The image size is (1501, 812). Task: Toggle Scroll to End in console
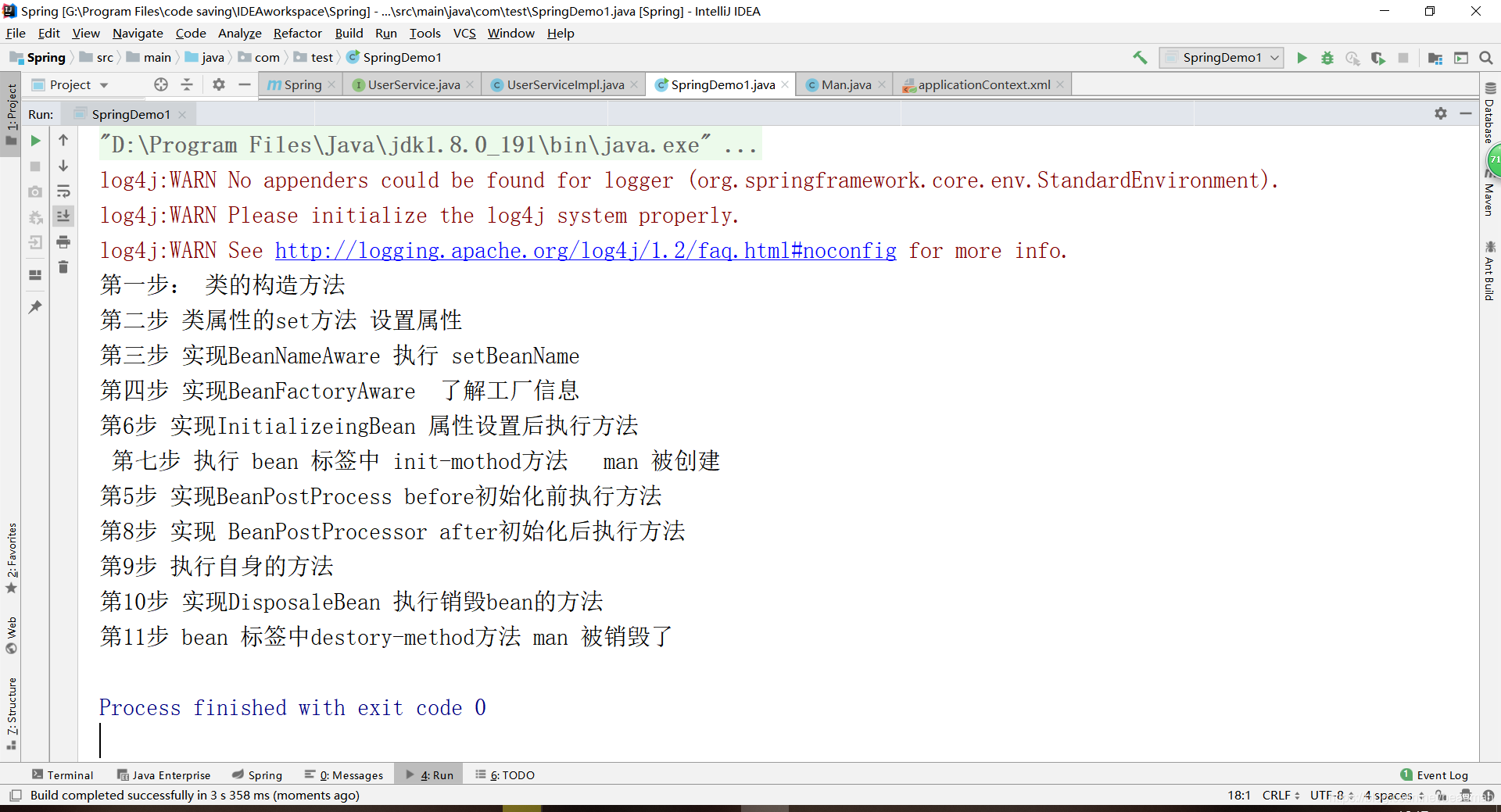tap(63, 216)
